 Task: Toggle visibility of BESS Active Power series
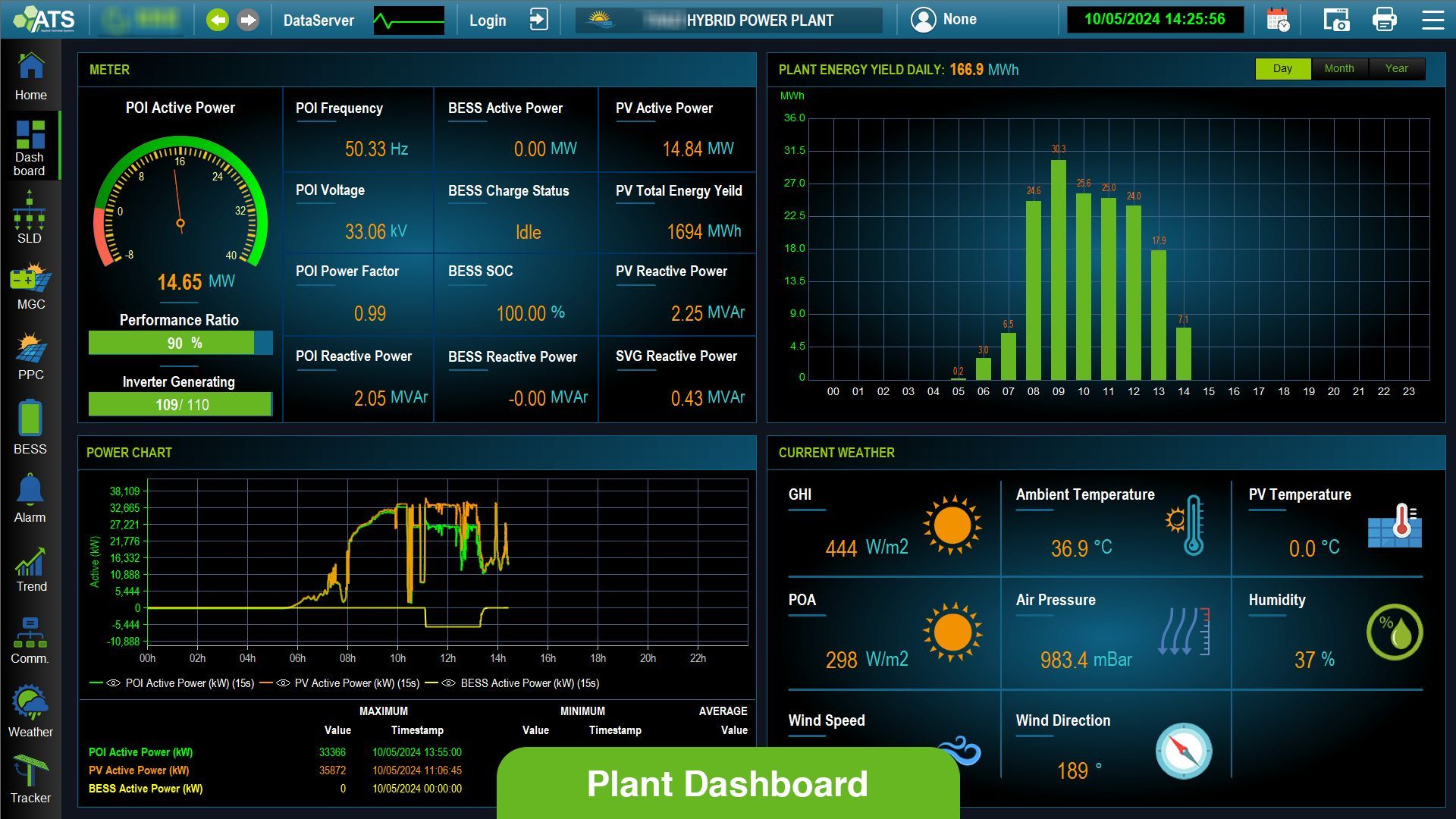click(448, 683)
